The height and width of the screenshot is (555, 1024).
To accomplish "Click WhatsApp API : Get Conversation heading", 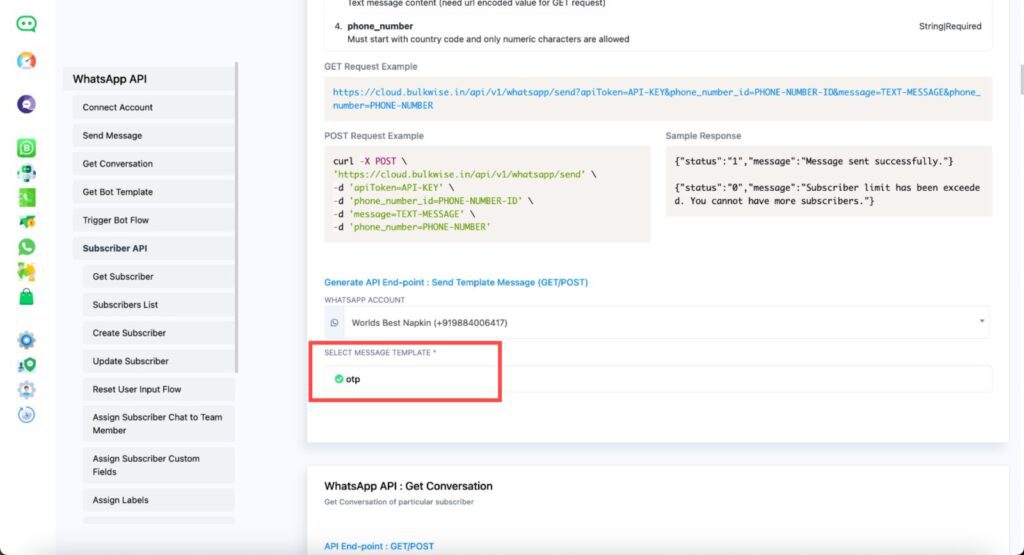I will coord(408,486).
